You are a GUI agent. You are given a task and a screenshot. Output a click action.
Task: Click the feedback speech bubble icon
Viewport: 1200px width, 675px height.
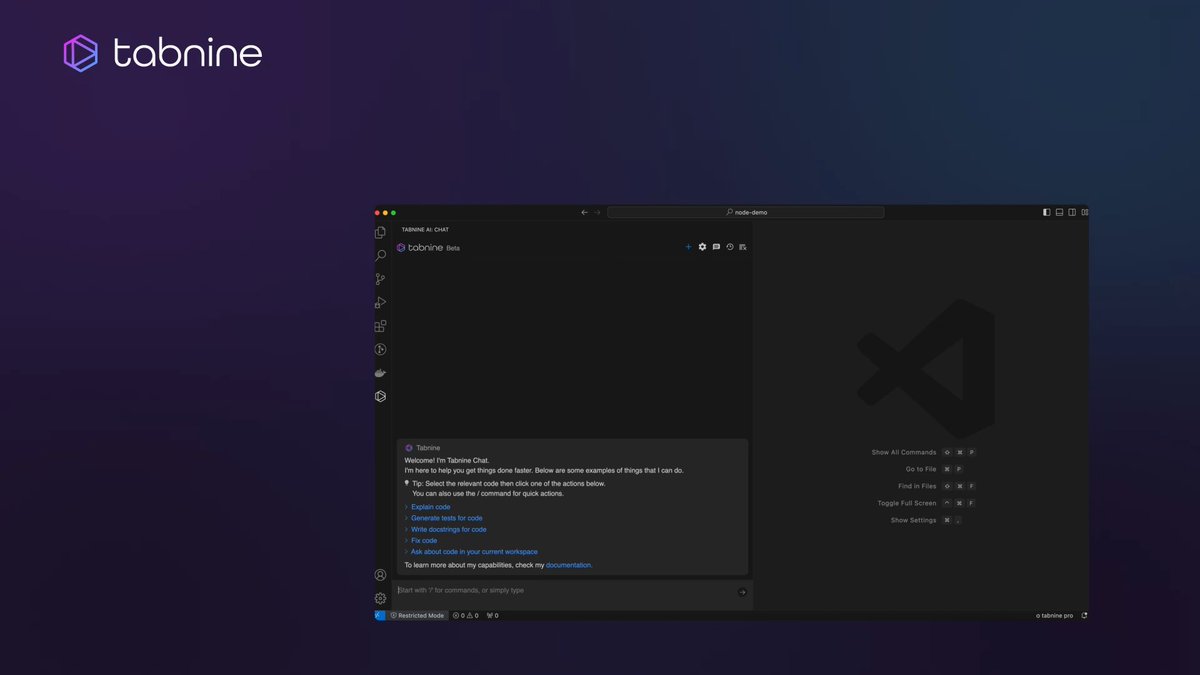pyautogui.click(x=716, y=247)
